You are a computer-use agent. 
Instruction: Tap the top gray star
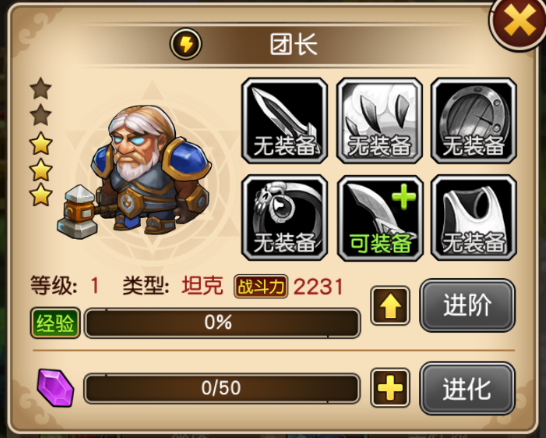[41, 88]
